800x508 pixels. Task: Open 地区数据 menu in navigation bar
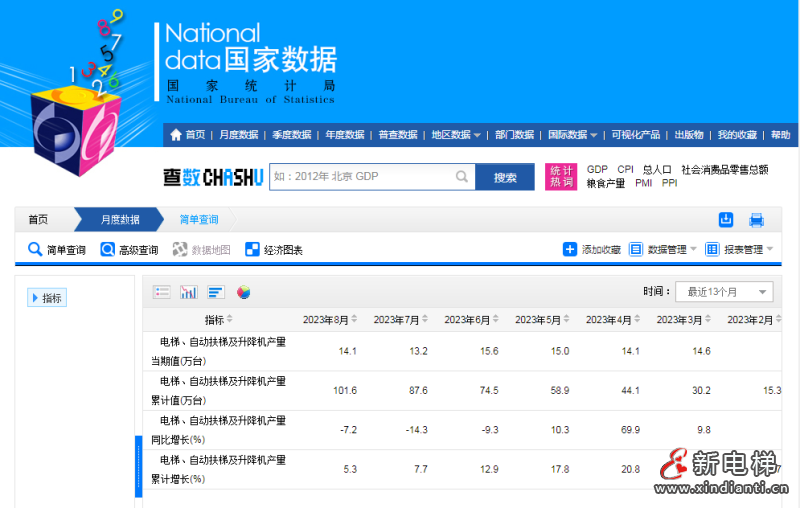pyautogui.click(x=454, y=135)
